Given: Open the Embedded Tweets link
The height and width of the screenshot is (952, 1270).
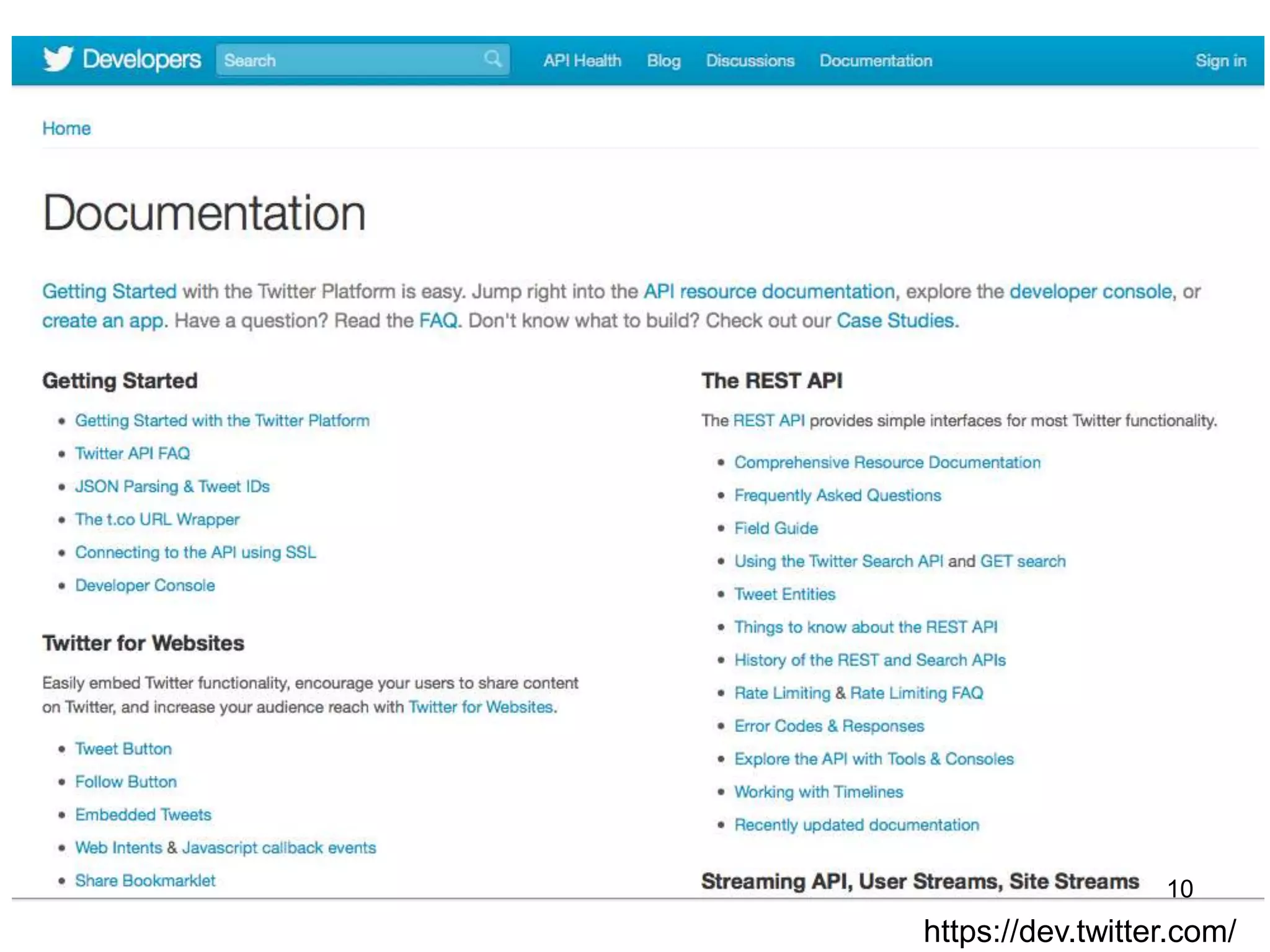Looking at the screenshot, I should click(143, 814).
